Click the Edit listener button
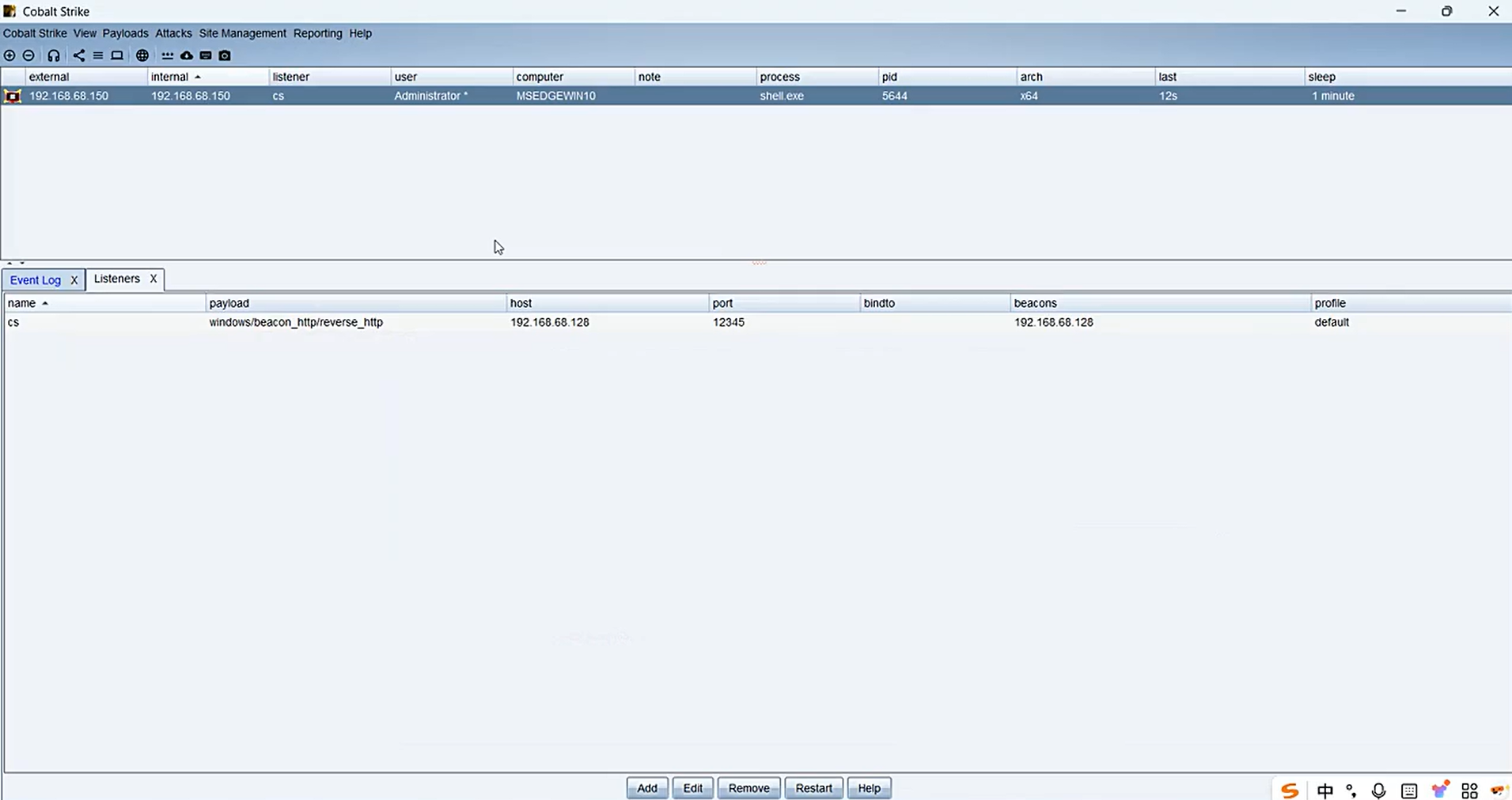Image resolution: width=1512 pixels, height=800 pixels. (693, 788)
